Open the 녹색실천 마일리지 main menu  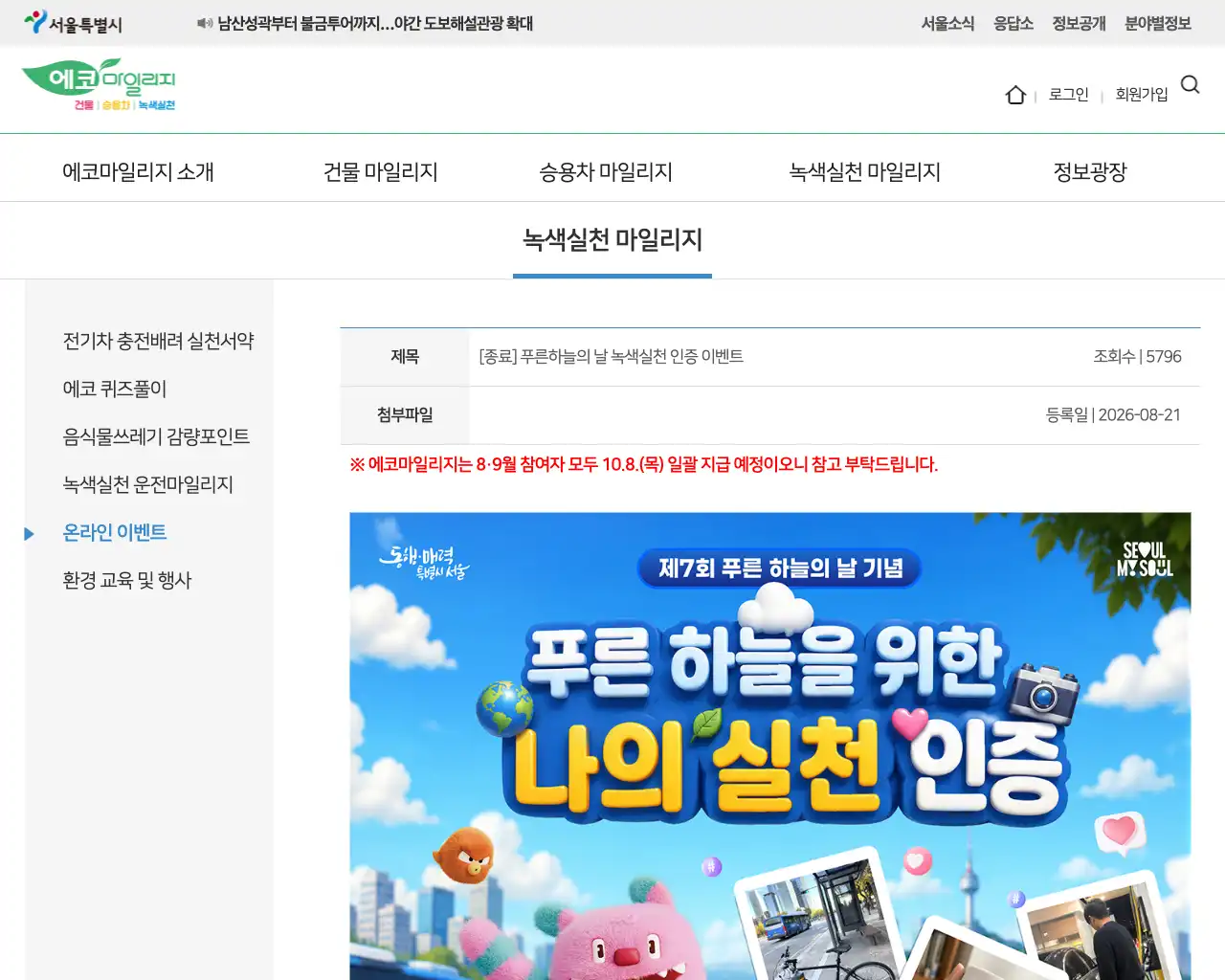click(865, 172)
